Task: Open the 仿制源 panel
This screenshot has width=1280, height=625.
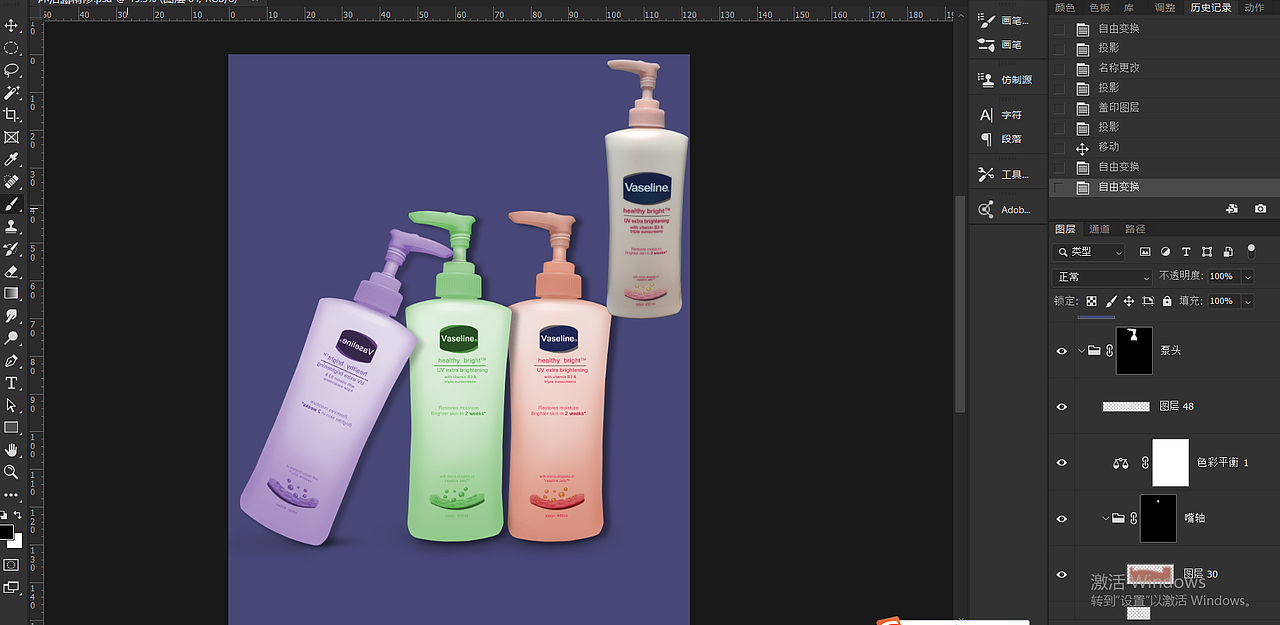Action: tap(1005, 80)
